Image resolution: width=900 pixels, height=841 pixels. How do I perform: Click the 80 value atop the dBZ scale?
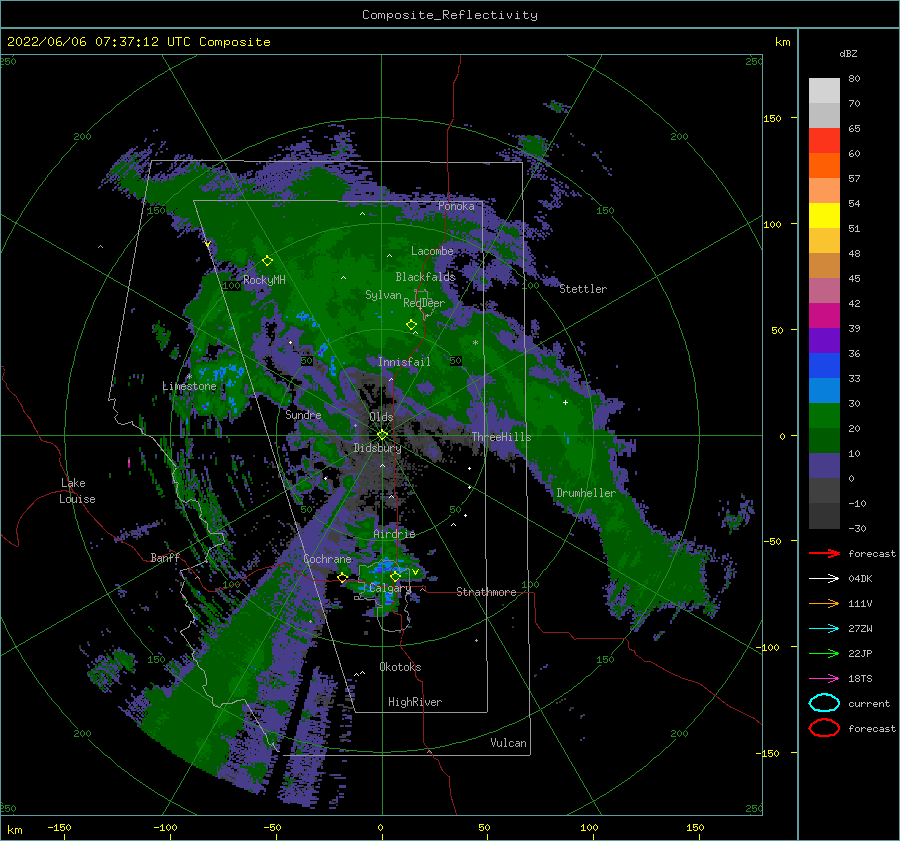(854, 79)
